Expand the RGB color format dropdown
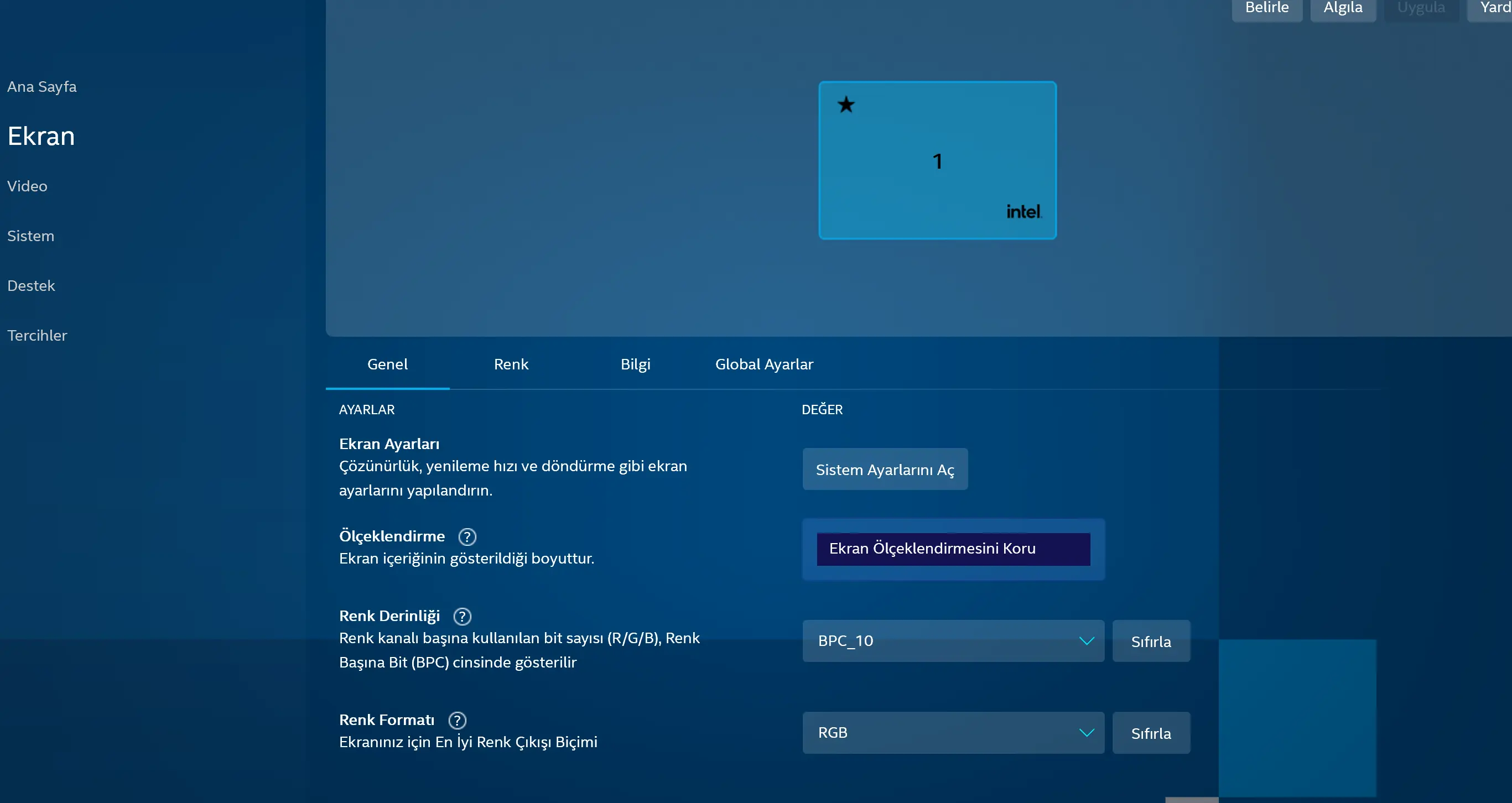Viewport: 1512px width, 803px height. click(x=953, y=733)
